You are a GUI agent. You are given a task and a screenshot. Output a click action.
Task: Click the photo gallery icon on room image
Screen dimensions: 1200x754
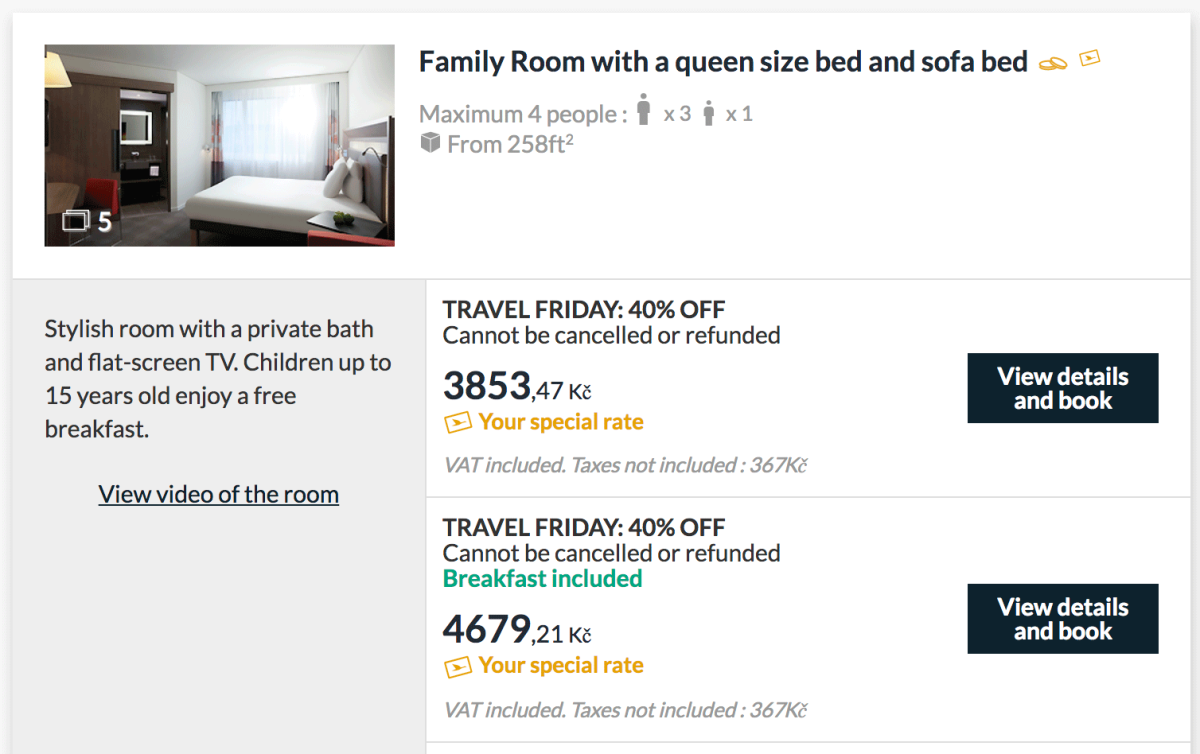(76, 221)
